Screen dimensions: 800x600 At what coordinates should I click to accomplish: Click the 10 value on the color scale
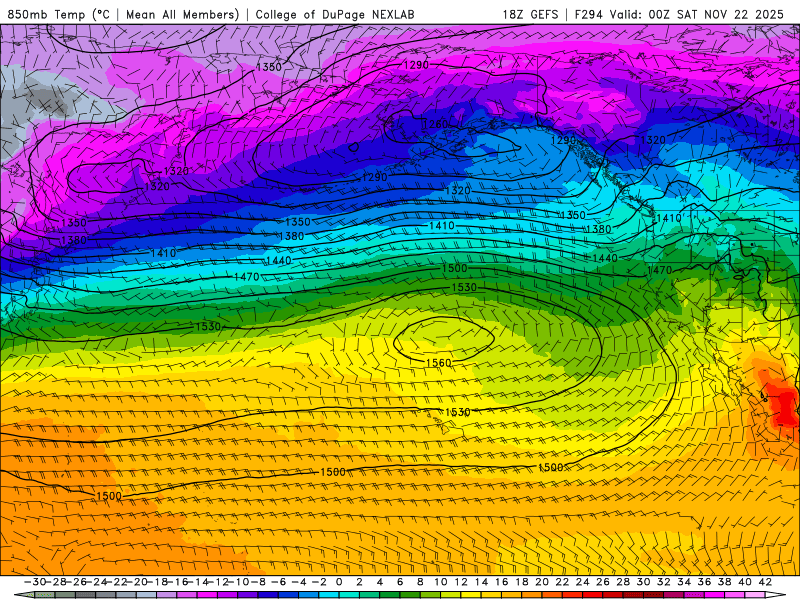(x=440, y=582)
